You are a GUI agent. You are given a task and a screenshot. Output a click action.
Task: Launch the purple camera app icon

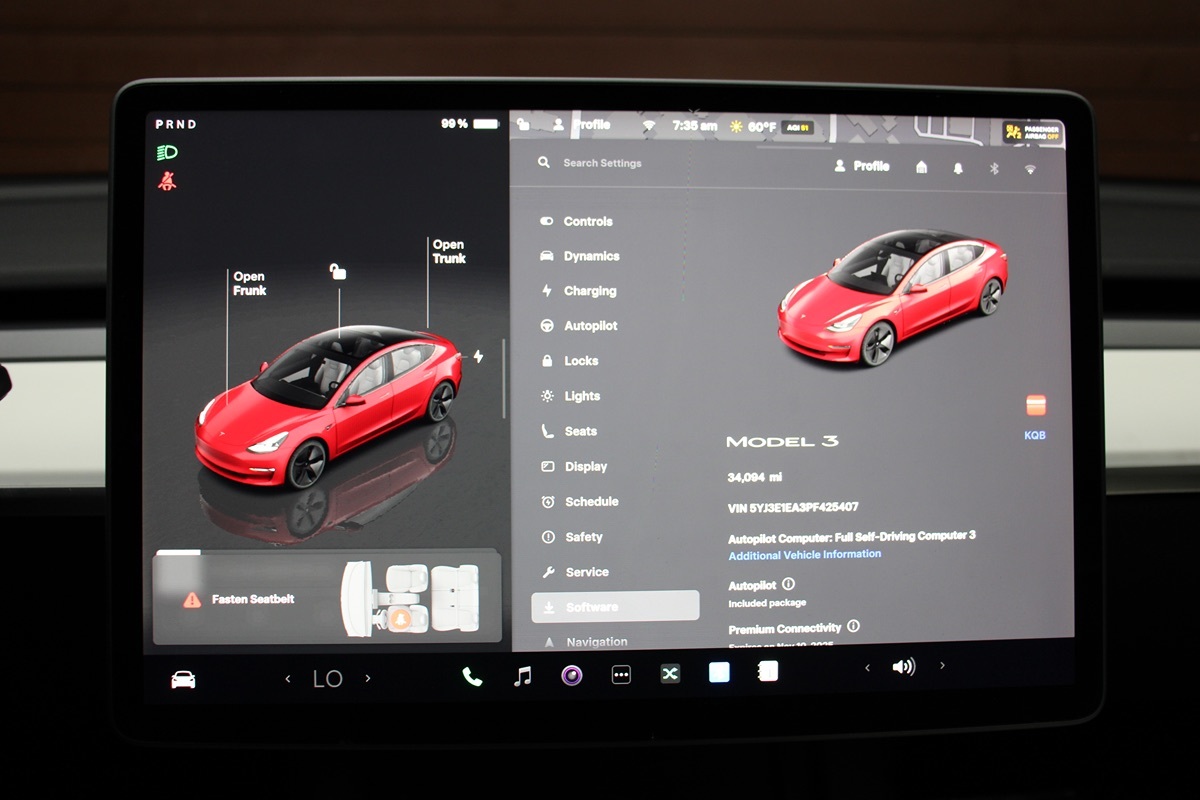pyautogui.click(x=572, y=676)
